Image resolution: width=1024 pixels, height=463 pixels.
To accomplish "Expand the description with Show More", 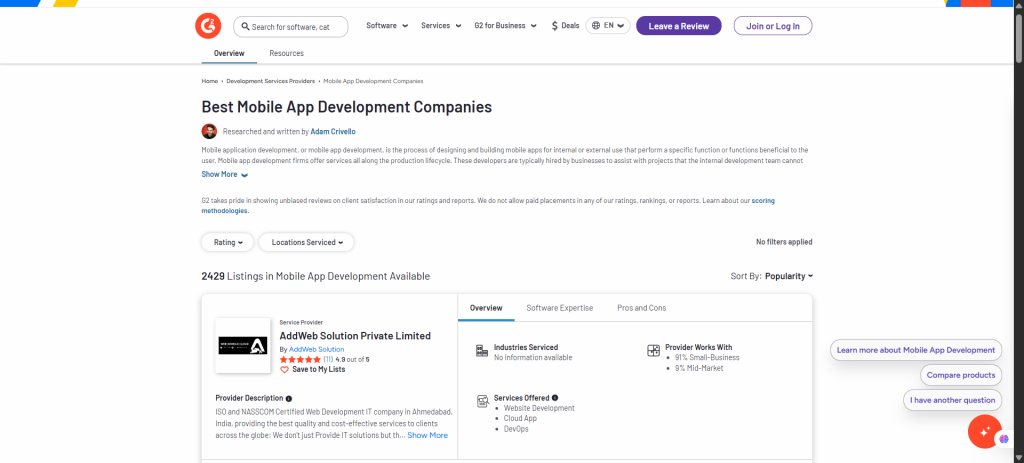I will click(x=224, y=174).
